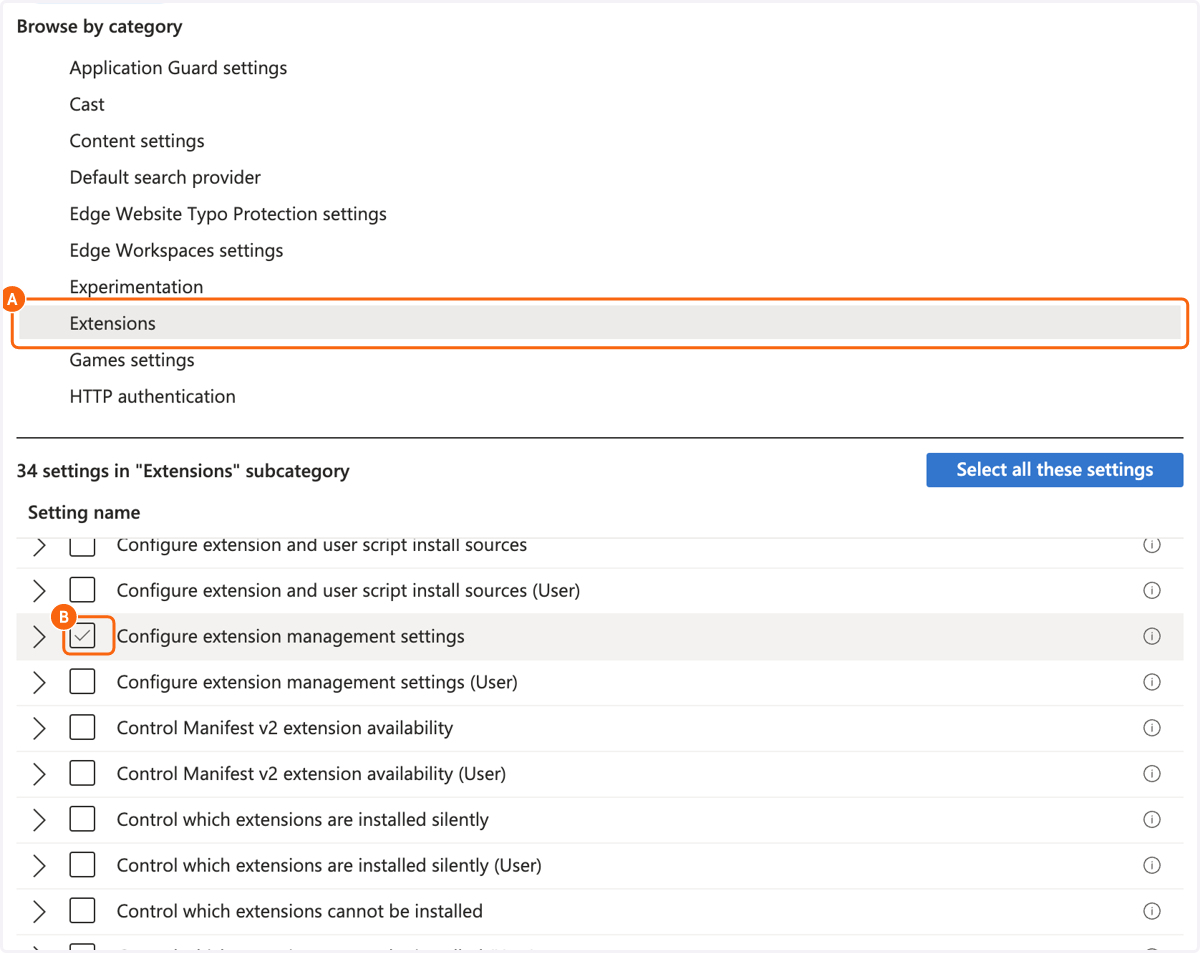Check Configure extension and user script install sources (User)
Screen dimensions: 1200x953
pyautogui.click(x=82, y=591)
